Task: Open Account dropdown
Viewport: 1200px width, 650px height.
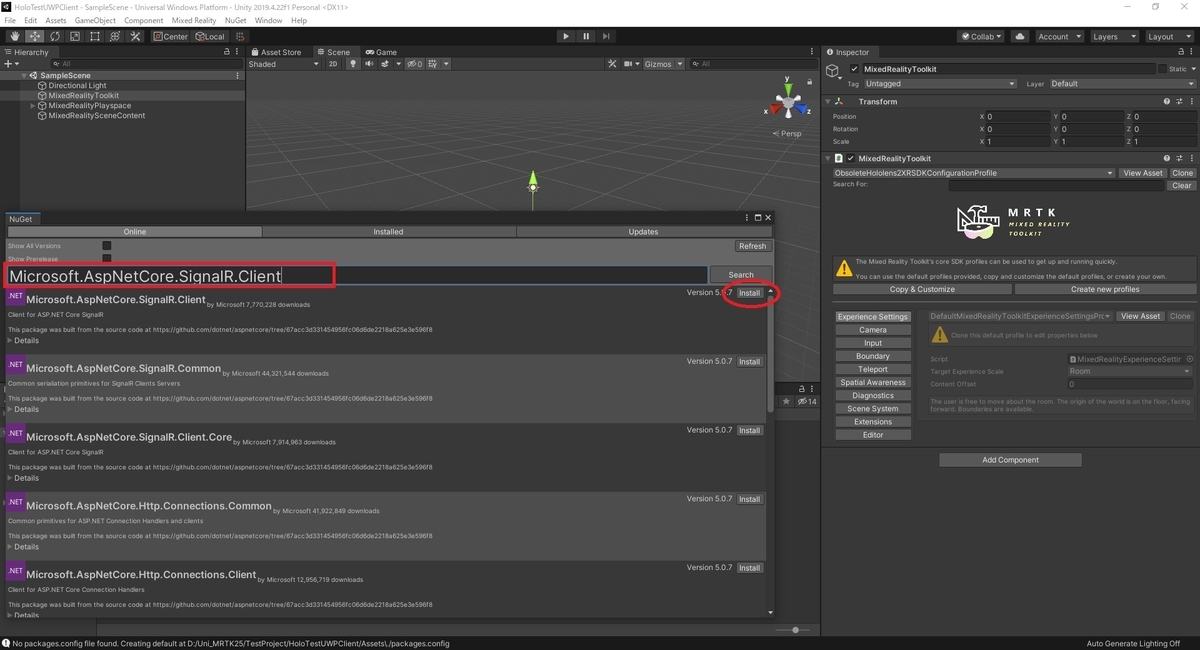Action: pos(1058,36)
